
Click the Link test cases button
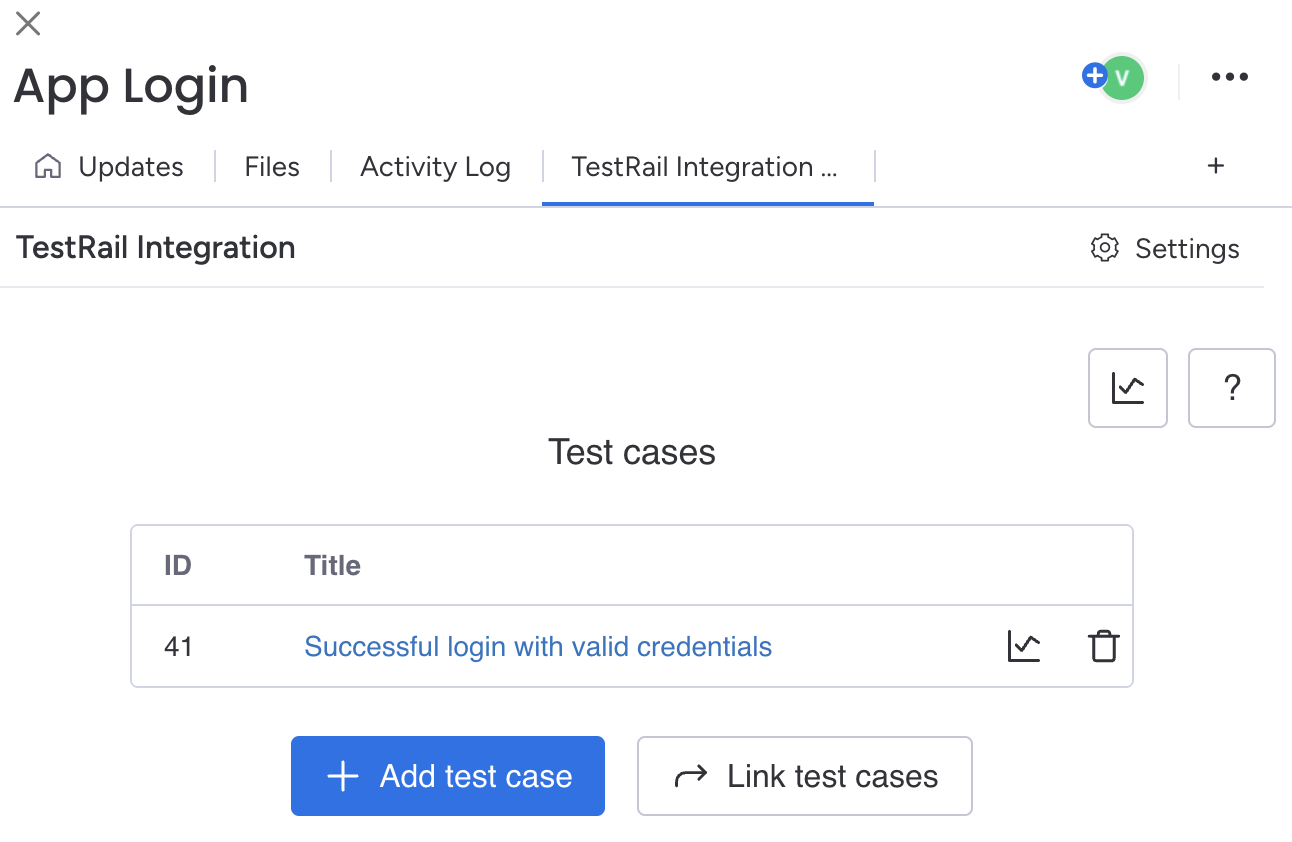(x=805, y=776)
